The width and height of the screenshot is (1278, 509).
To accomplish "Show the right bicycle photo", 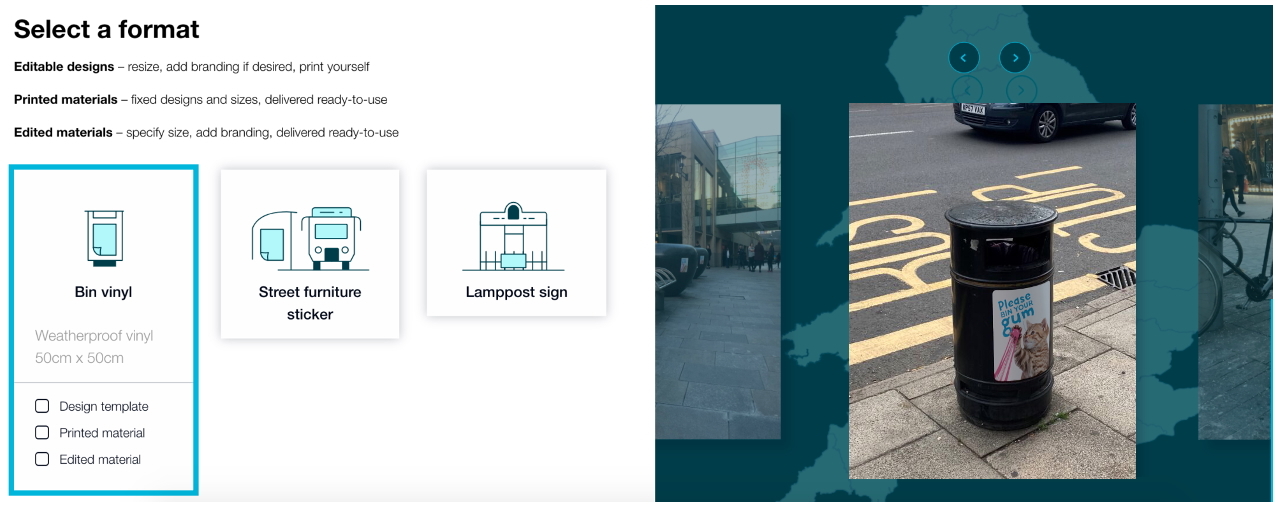I will click(1235, 272).
